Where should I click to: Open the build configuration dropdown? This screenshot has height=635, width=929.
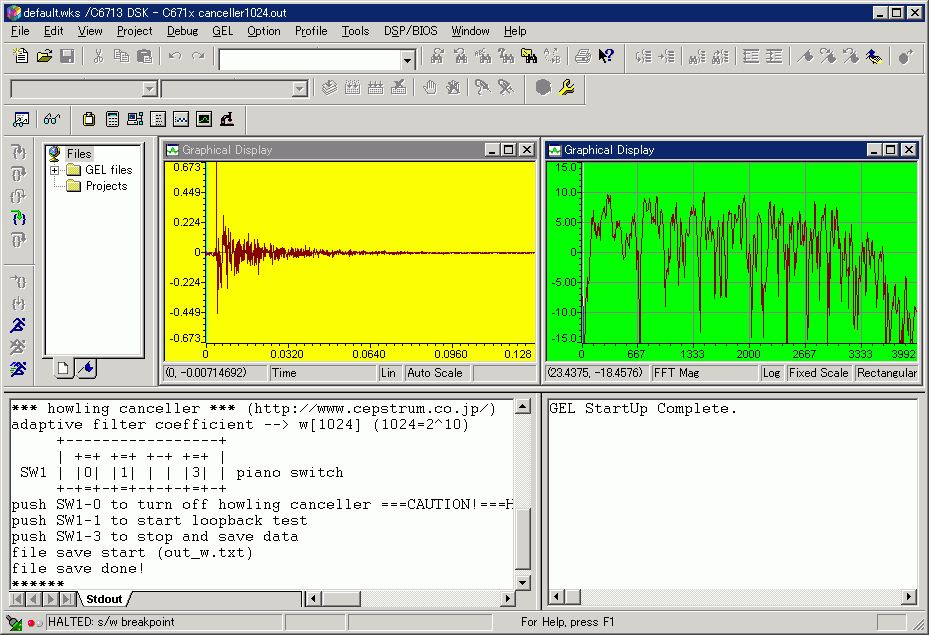coord(300,89)
